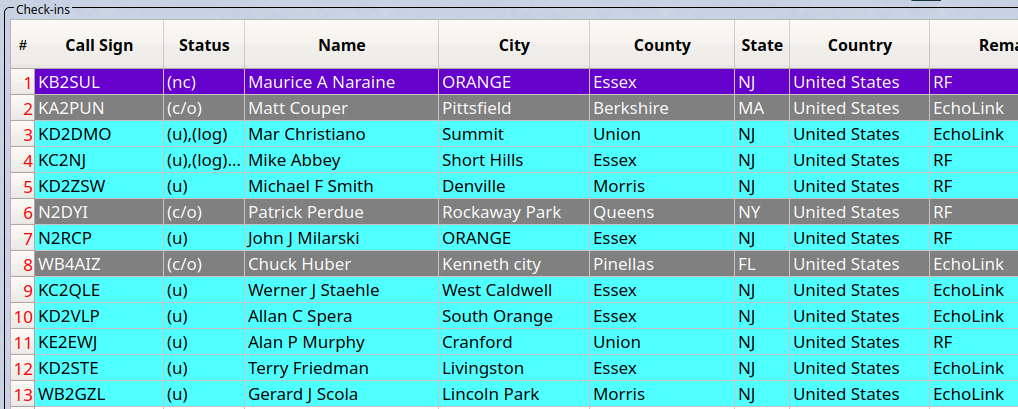Select the South Orange city cell
Image resolution: width=1018 pixels, height=409 pixels.
tap(514, 316)
